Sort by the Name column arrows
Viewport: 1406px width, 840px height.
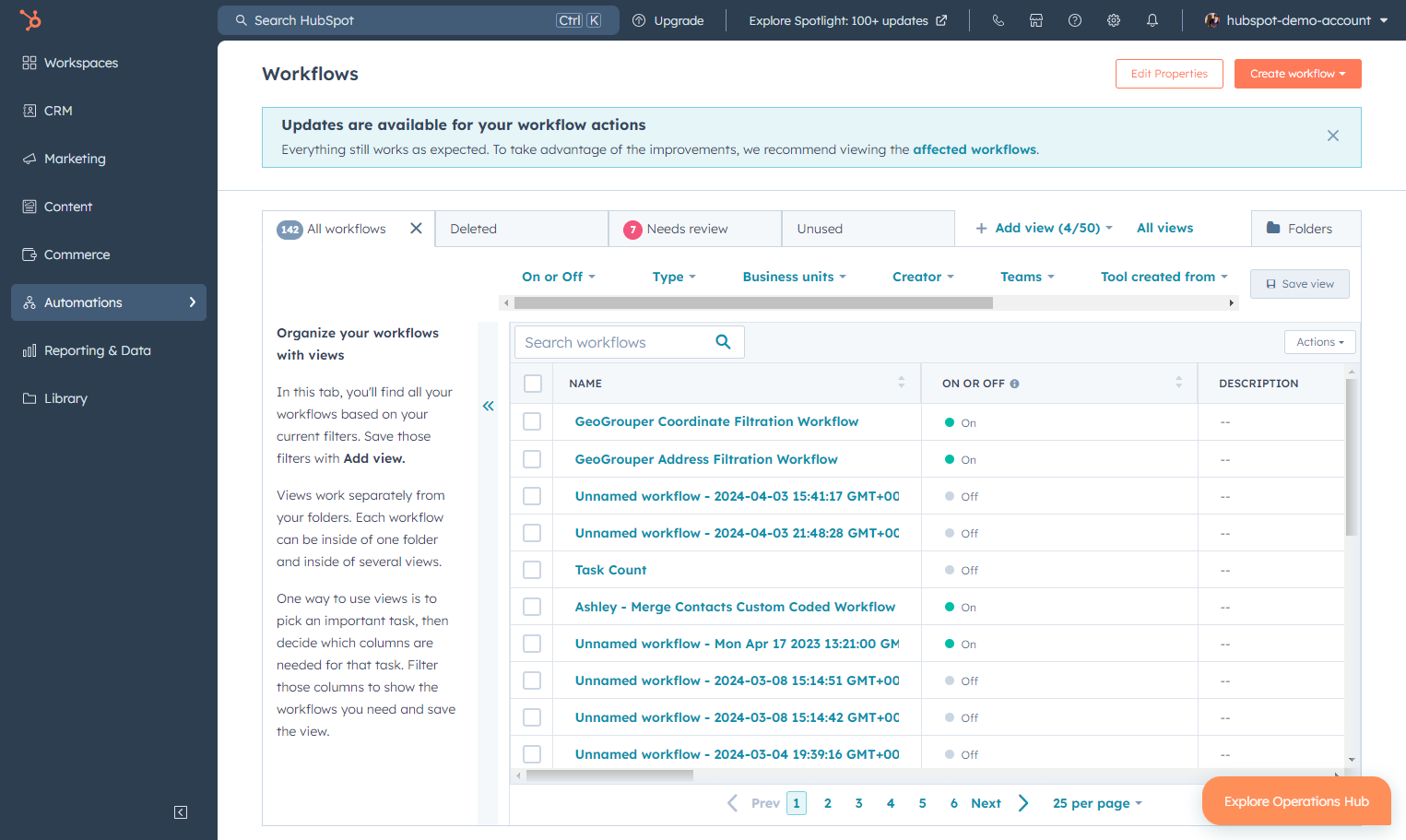click(x=901, y=383)
